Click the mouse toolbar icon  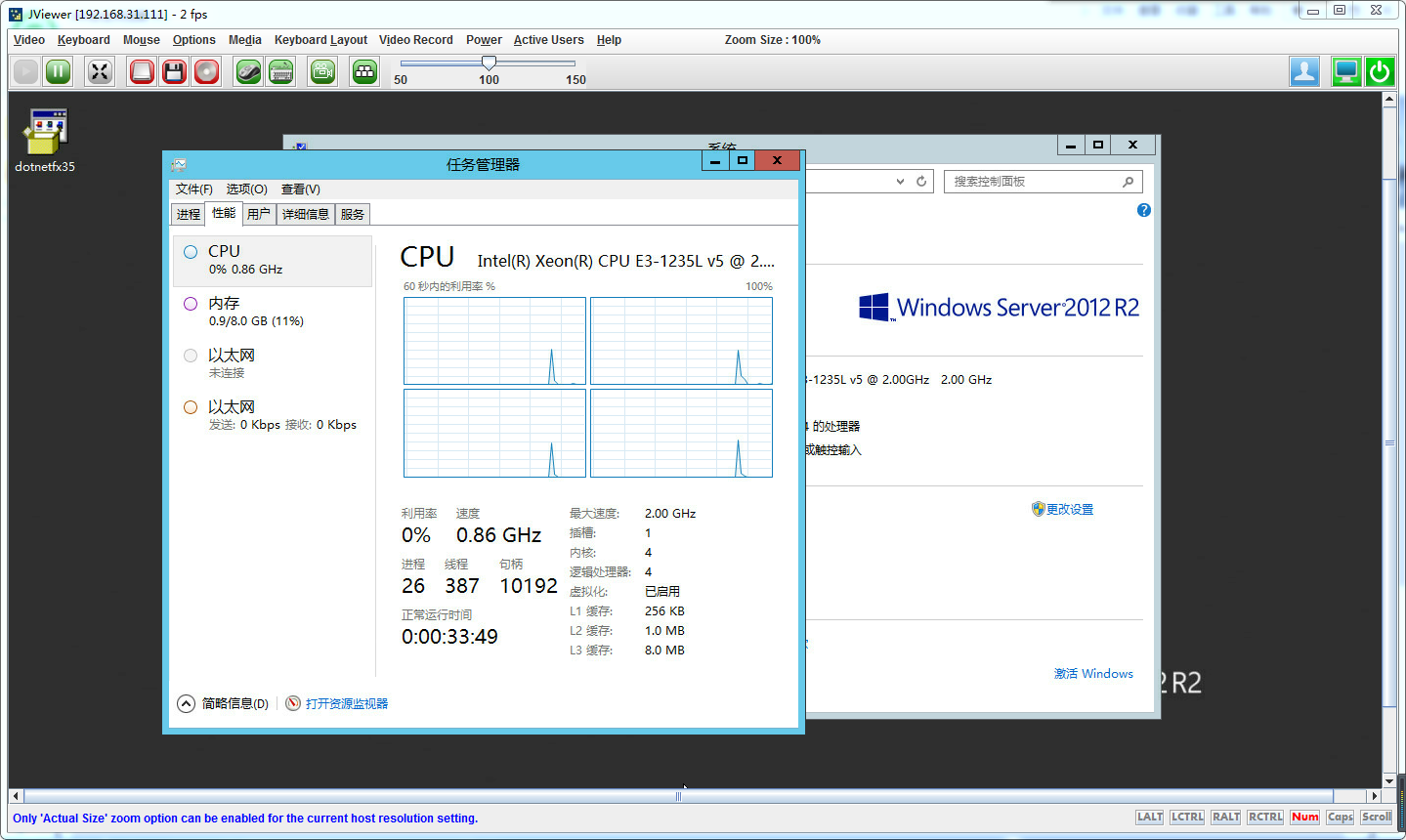[x=249, y=71]
